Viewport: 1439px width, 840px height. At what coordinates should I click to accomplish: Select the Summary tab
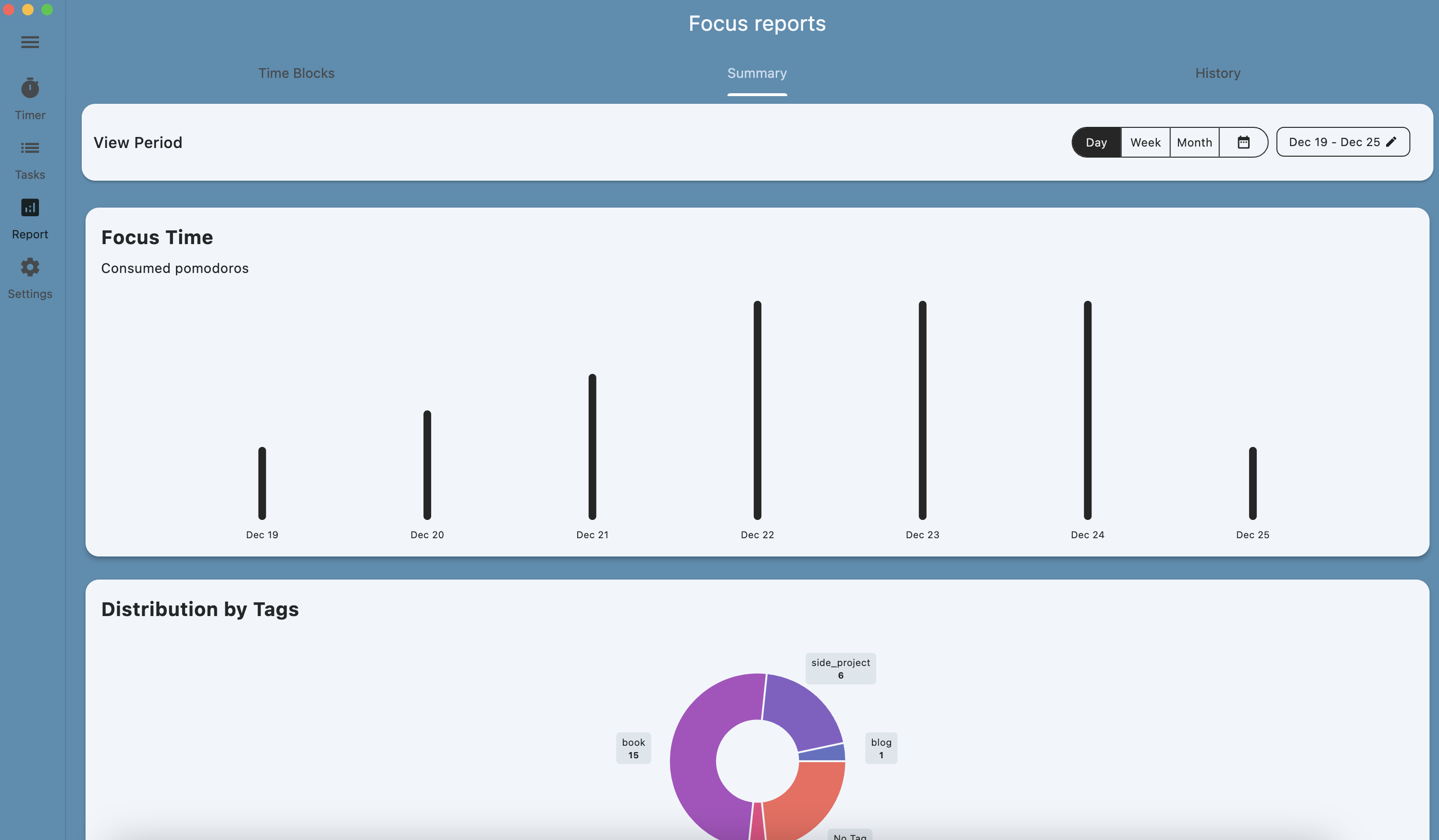(757, 73)
